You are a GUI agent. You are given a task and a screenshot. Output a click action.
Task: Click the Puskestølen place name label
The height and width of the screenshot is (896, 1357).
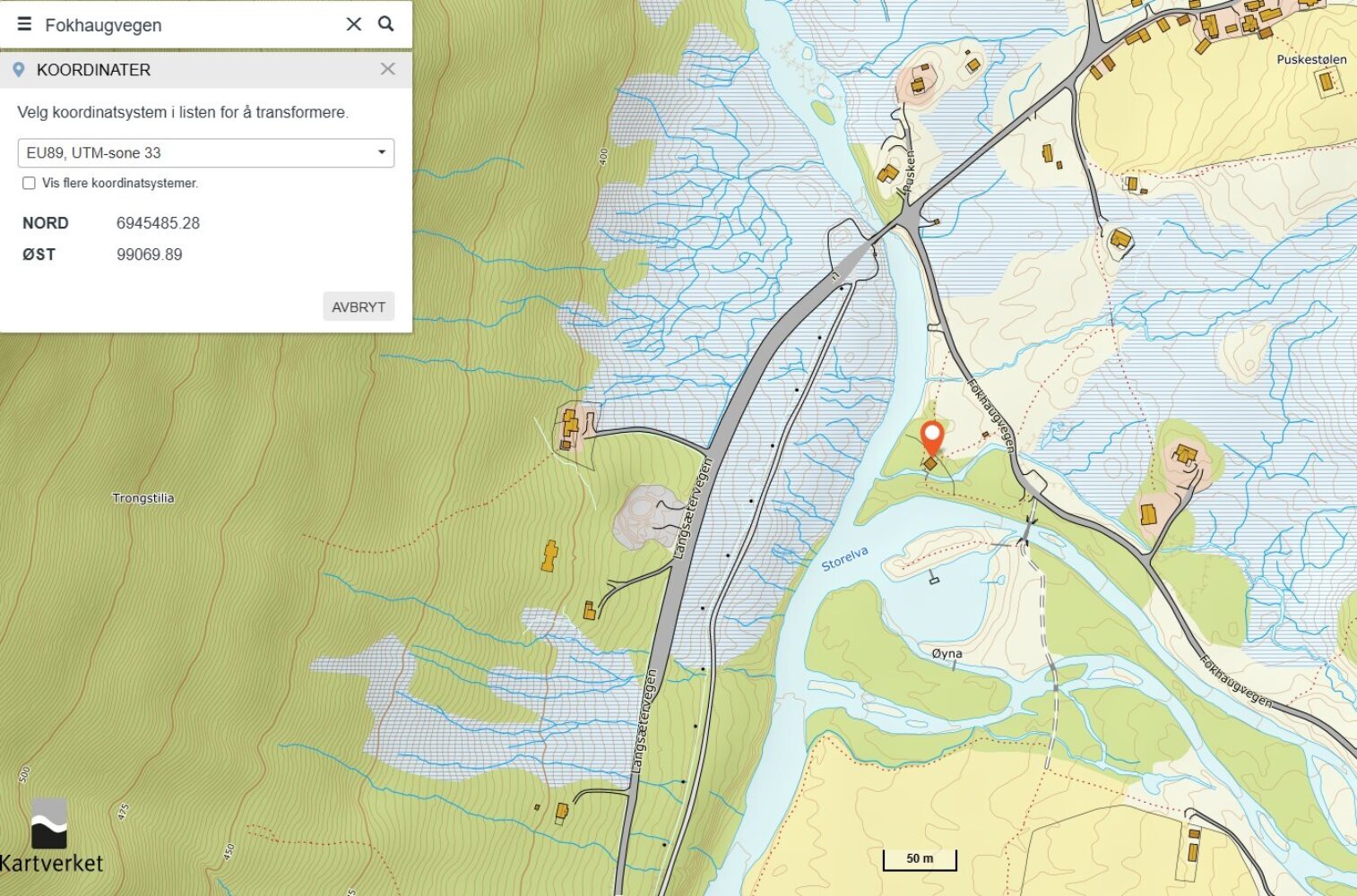click(1310, 59)
